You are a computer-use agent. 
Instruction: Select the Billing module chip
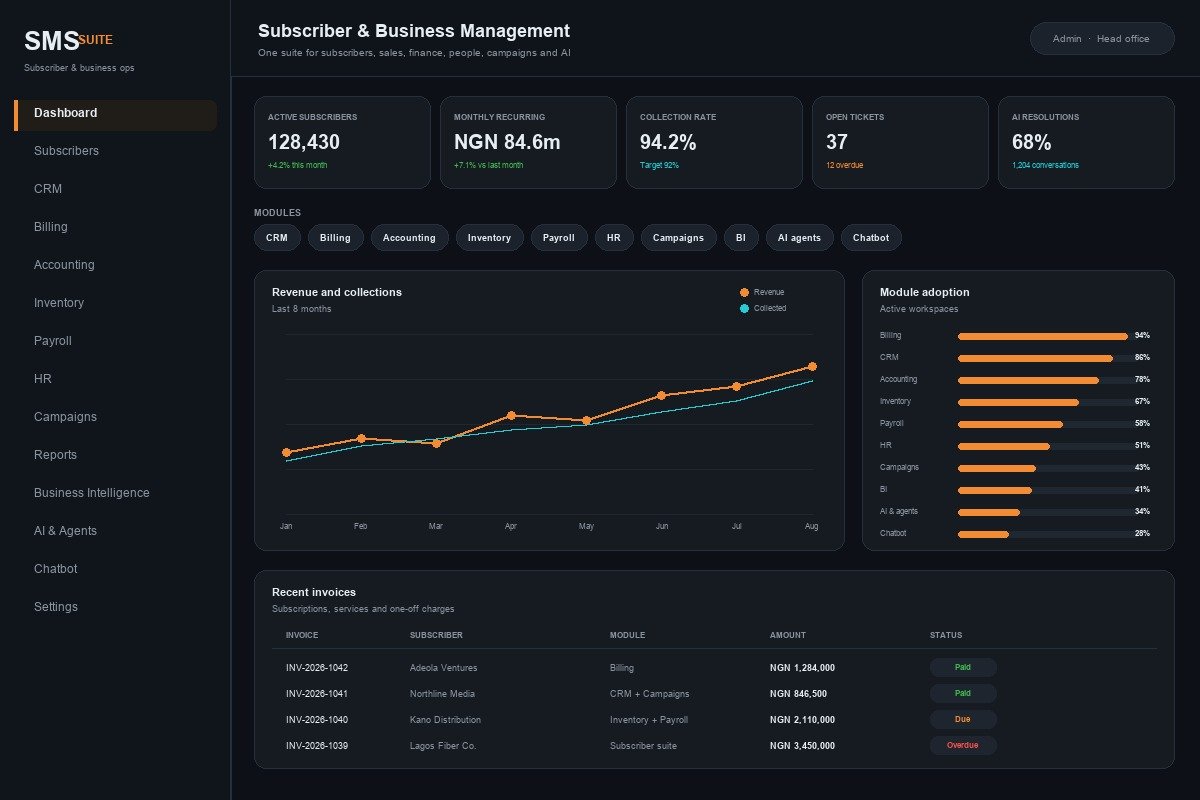pos(336,238)
